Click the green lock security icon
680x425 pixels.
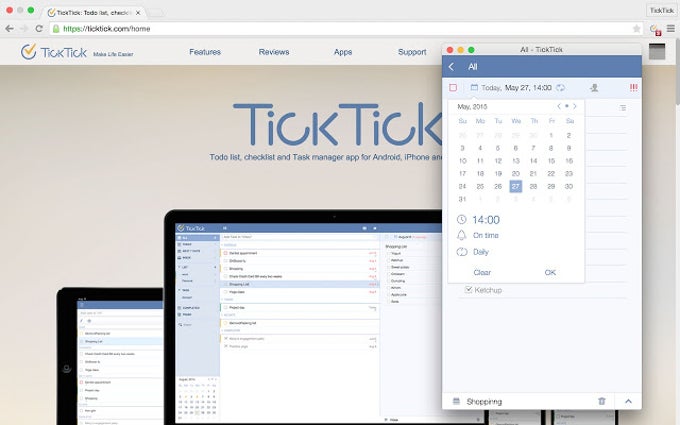56,29
